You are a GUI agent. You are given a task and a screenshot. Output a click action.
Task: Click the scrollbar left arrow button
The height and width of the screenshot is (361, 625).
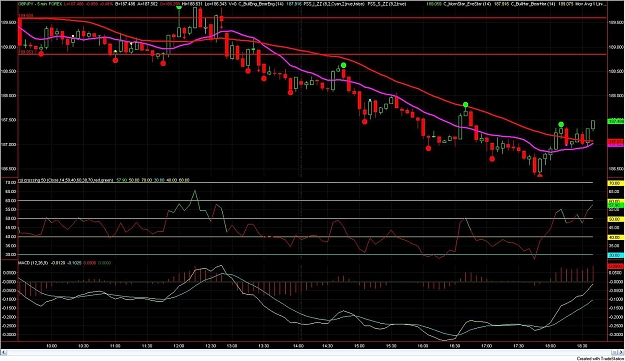point(4,353)
